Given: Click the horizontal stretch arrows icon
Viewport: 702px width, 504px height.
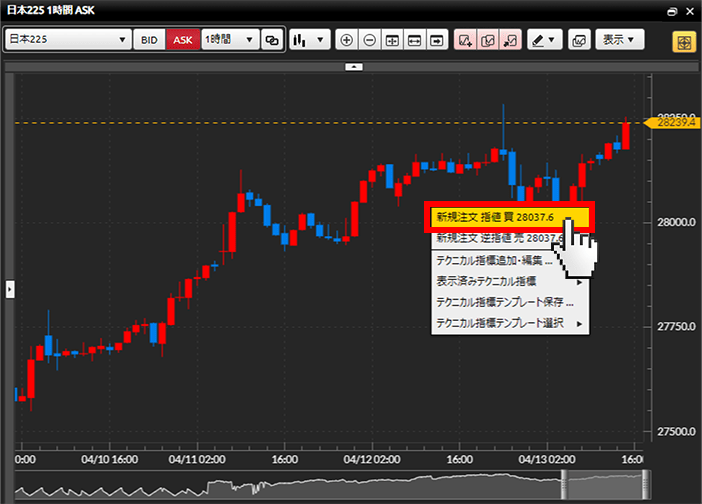Looking at the screenshot, I should 415,40.
